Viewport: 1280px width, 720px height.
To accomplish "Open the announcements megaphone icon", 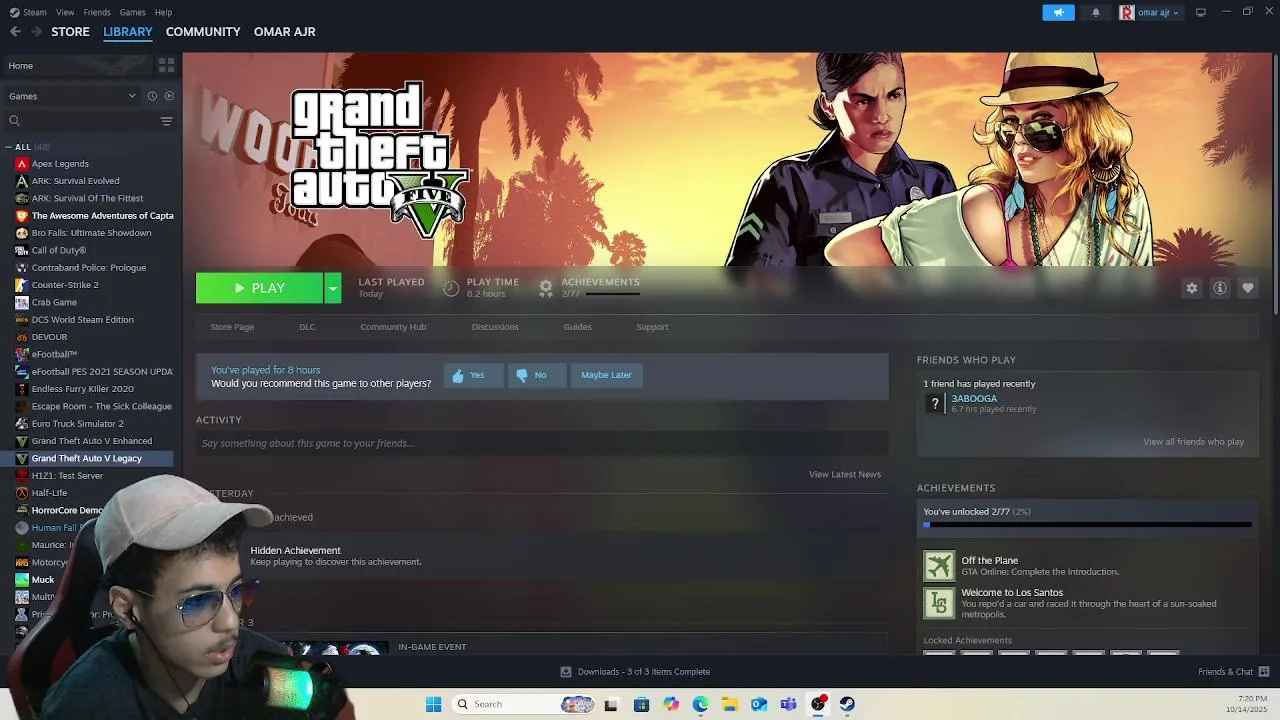I will point(1058,12).
